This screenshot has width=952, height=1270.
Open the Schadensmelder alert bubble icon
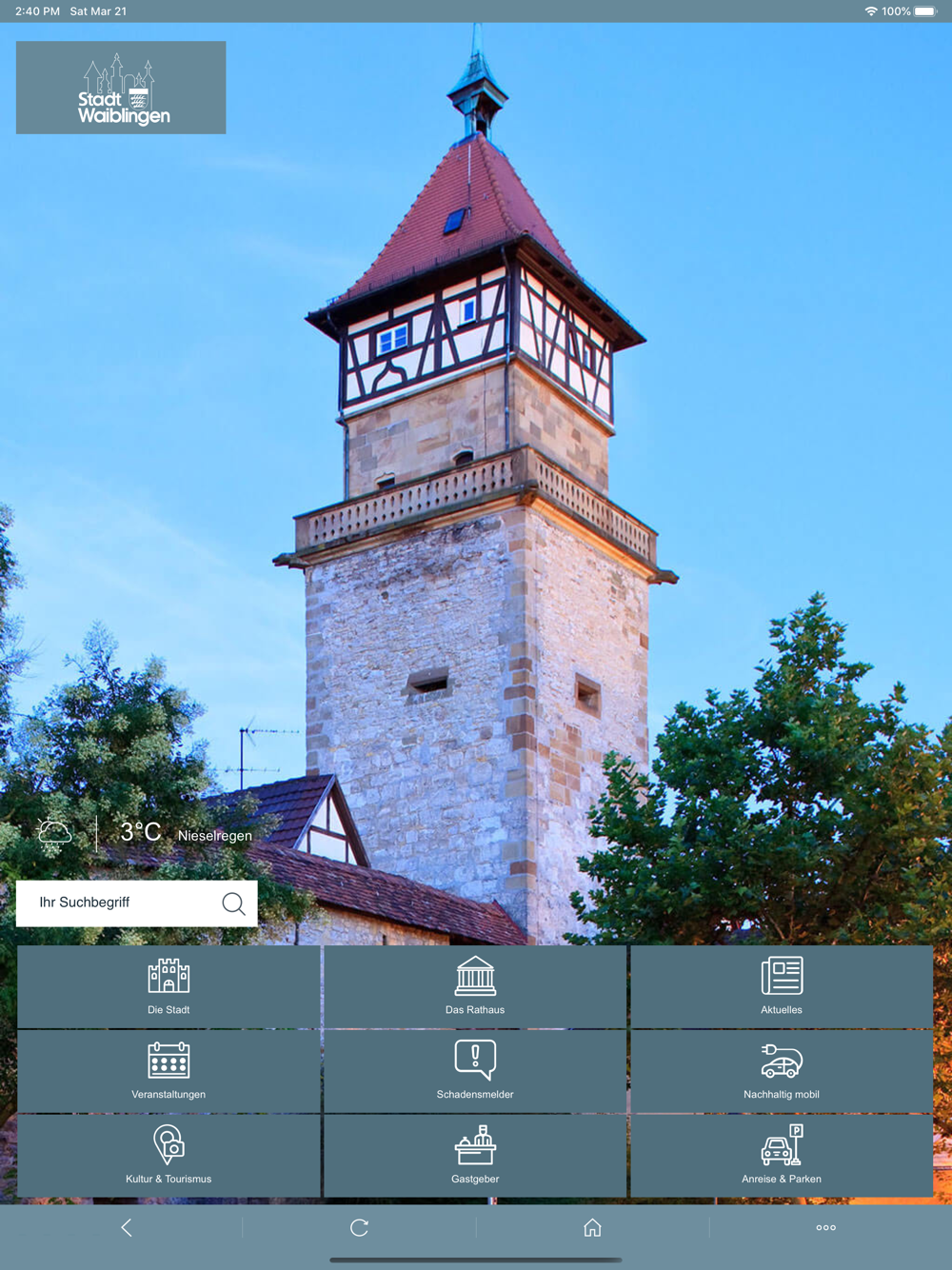pos(475,1060)
